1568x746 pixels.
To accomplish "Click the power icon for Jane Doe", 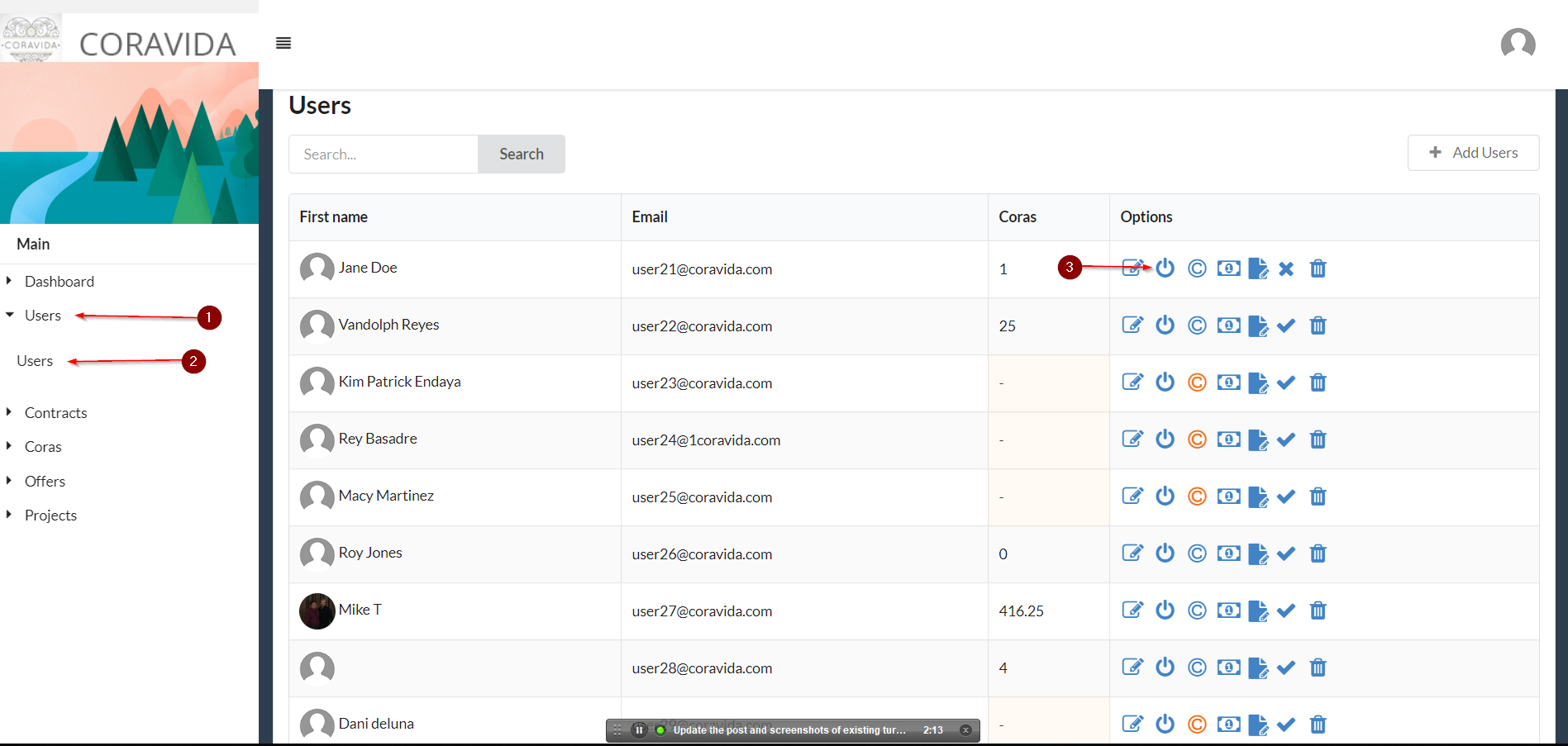I will click(1165, 268).
